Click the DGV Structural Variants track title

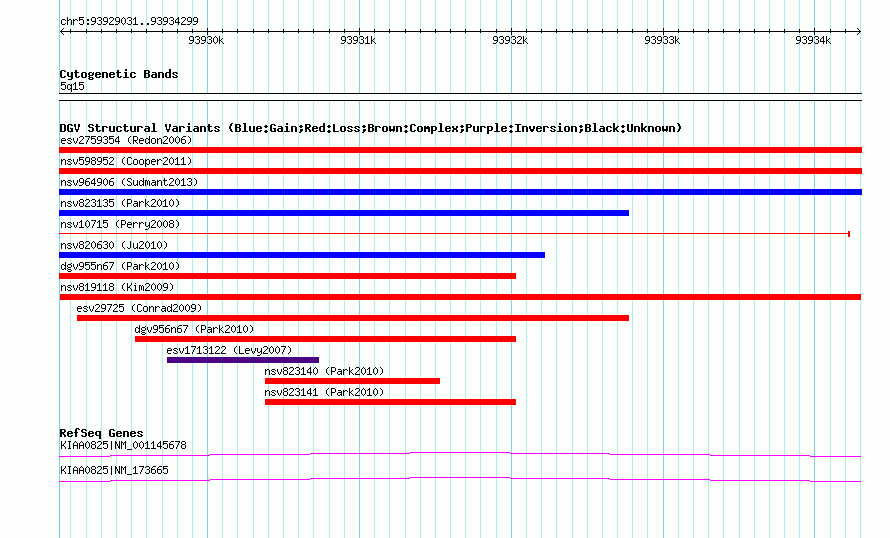point(370,128)
